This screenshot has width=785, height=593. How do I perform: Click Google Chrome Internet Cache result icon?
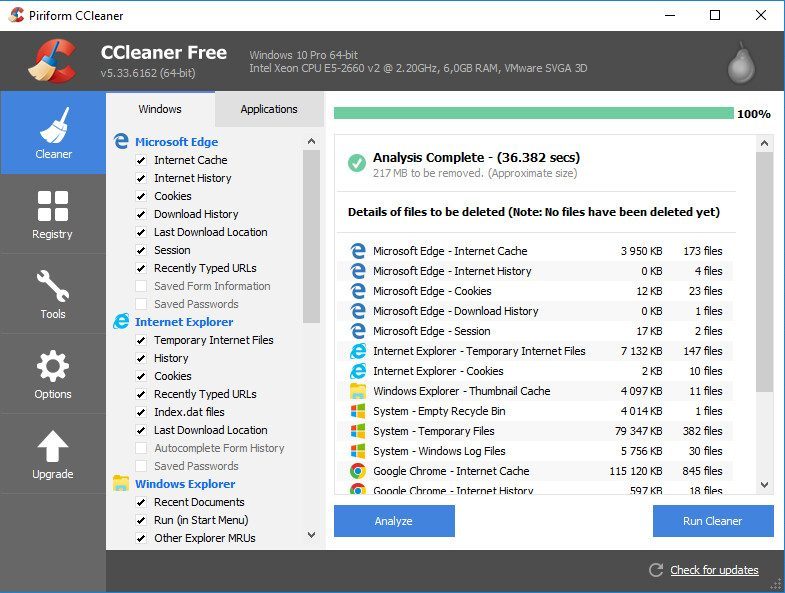[358, 471]
